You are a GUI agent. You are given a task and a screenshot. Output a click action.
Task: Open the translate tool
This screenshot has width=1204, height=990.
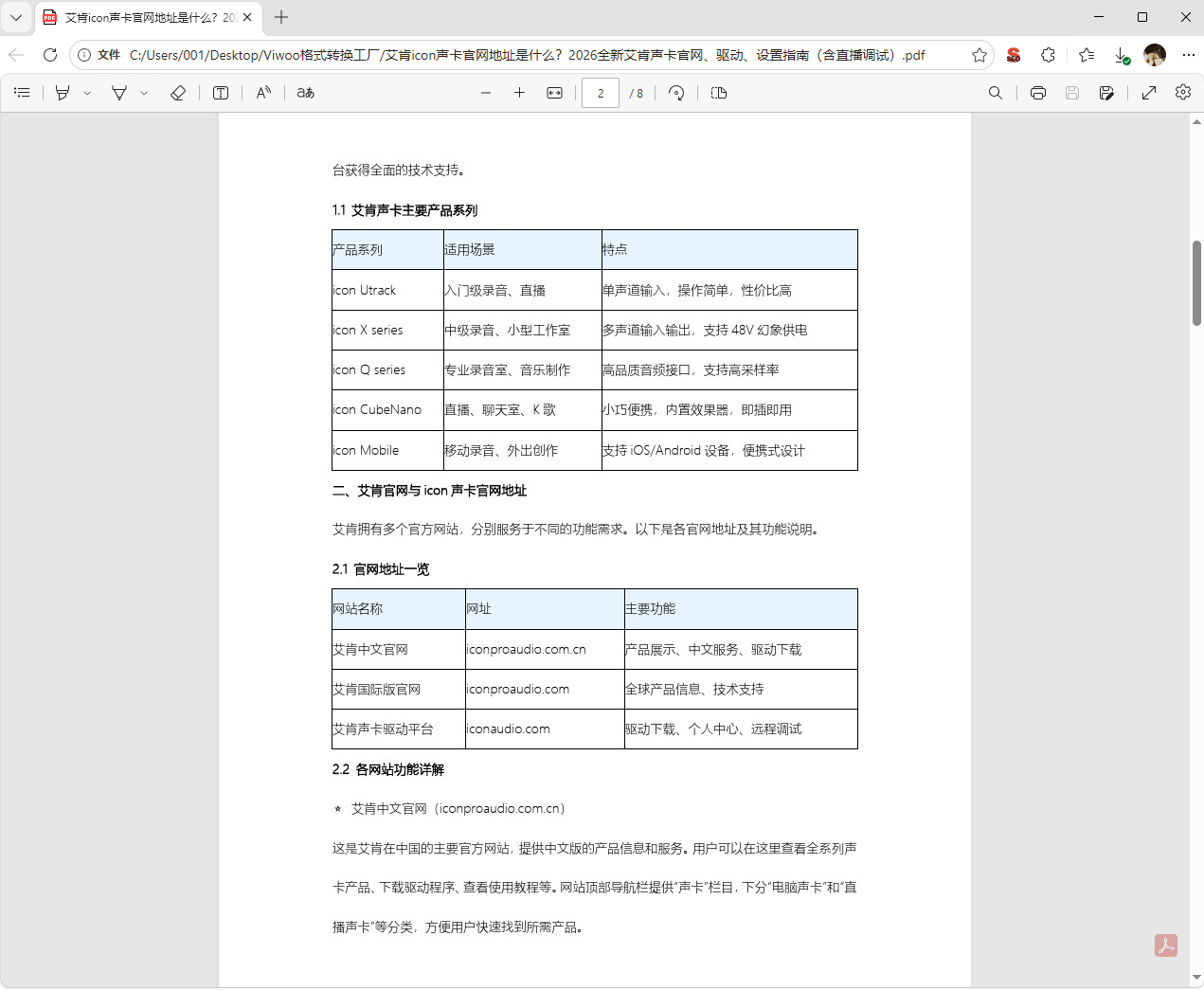(306, 93)
